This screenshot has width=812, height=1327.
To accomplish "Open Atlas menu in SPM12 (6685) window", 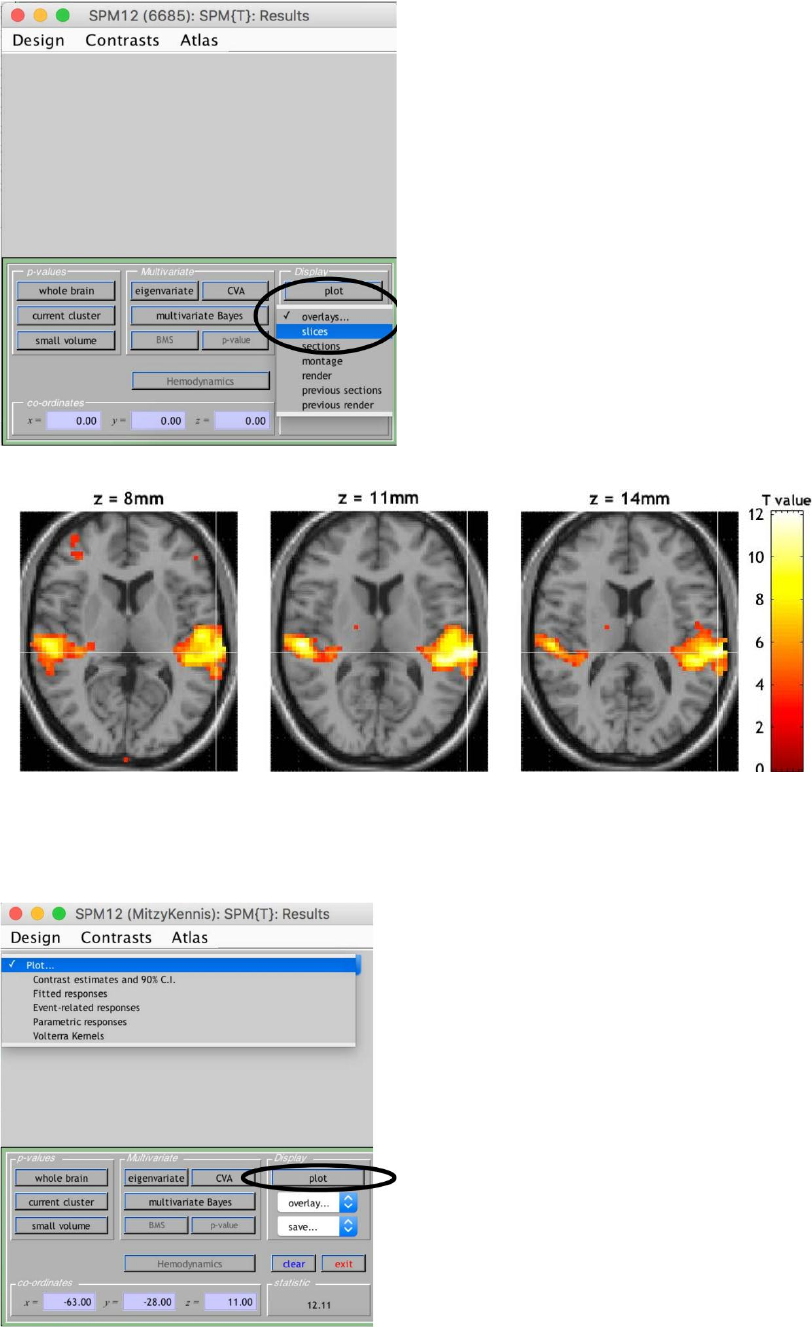I will pos(199,41).
